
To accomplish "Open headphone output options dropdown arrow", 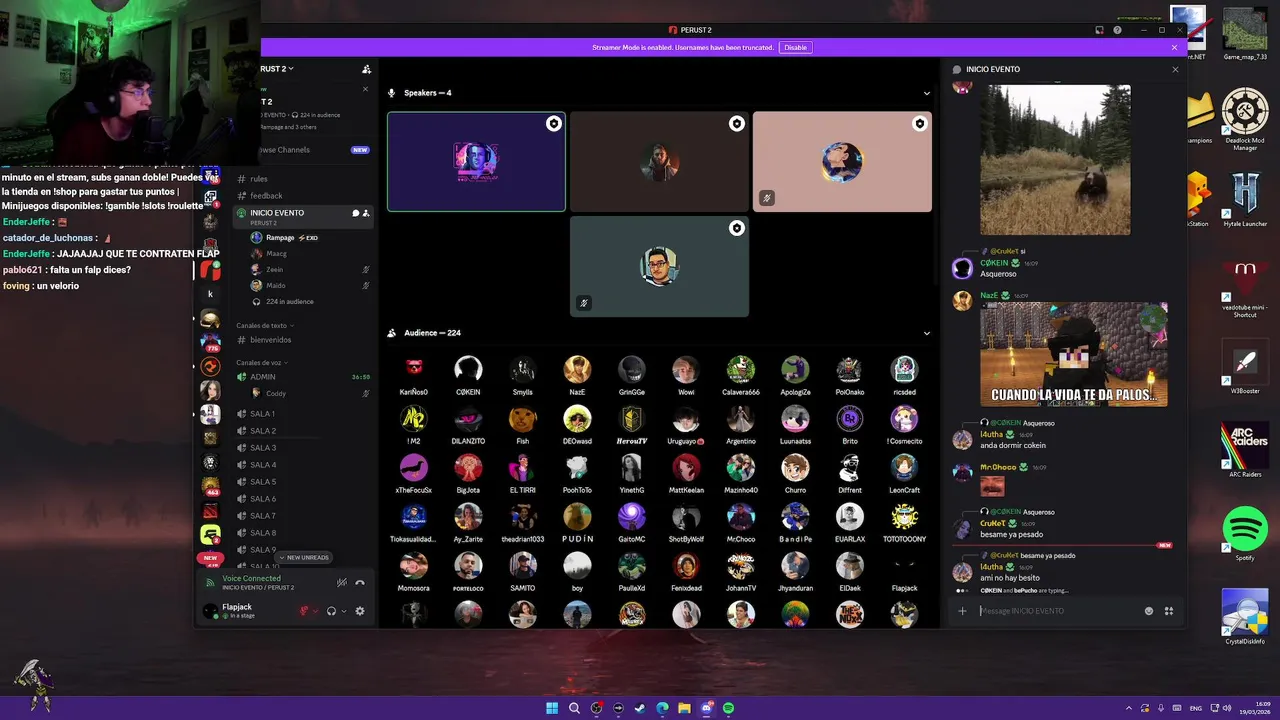I will 344,611.
